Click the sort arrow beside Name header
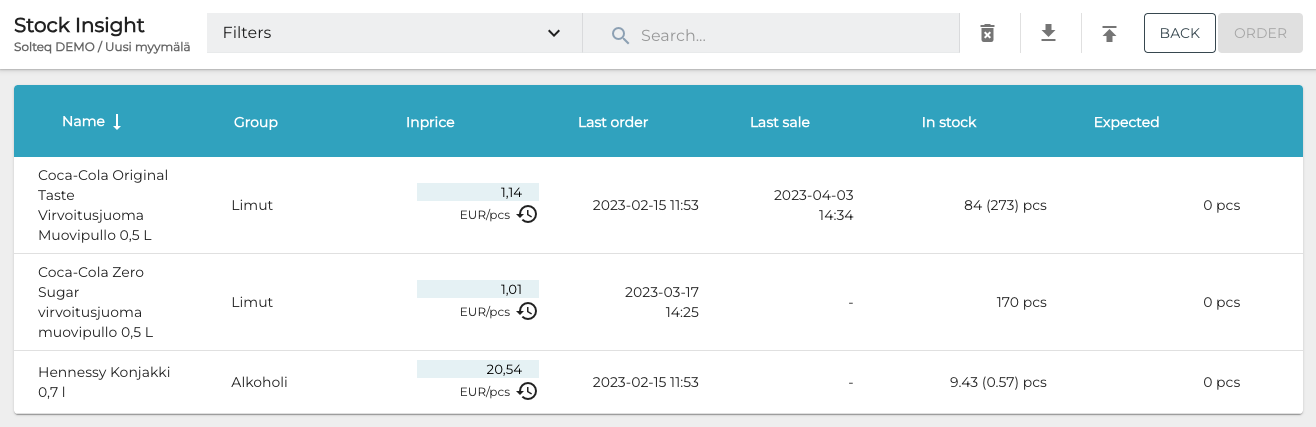This screenshot has height=427, width=1316. (x=117, y=122)
